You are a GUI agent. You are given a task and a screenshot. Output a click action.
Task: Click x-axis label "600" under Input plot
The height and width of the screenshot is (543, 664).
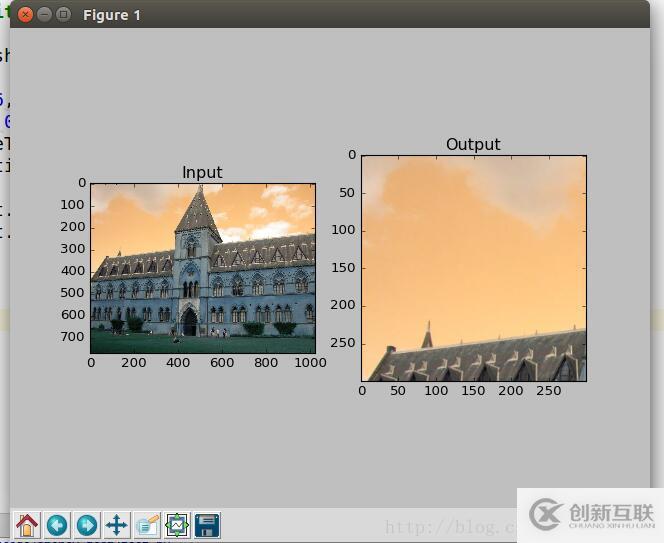(222, 363)
